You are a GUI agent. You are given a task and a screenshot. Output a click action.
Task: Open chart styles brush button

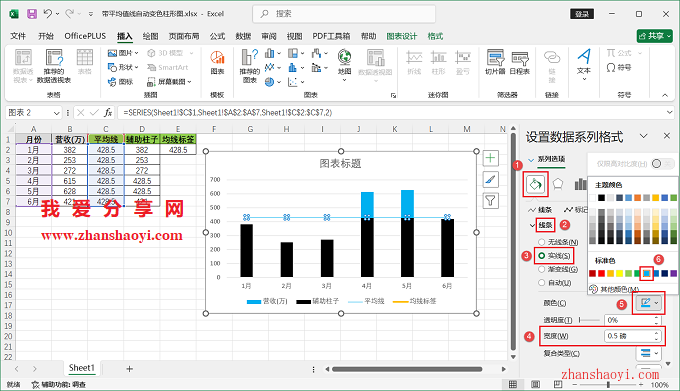point(490,179)
